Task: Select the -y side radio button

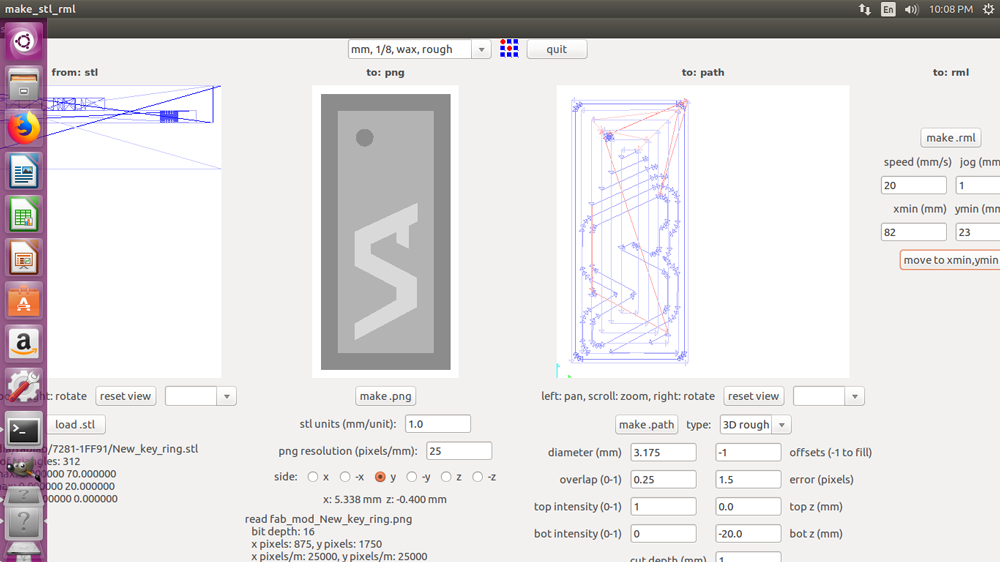Action: click(x=412, y=477)
